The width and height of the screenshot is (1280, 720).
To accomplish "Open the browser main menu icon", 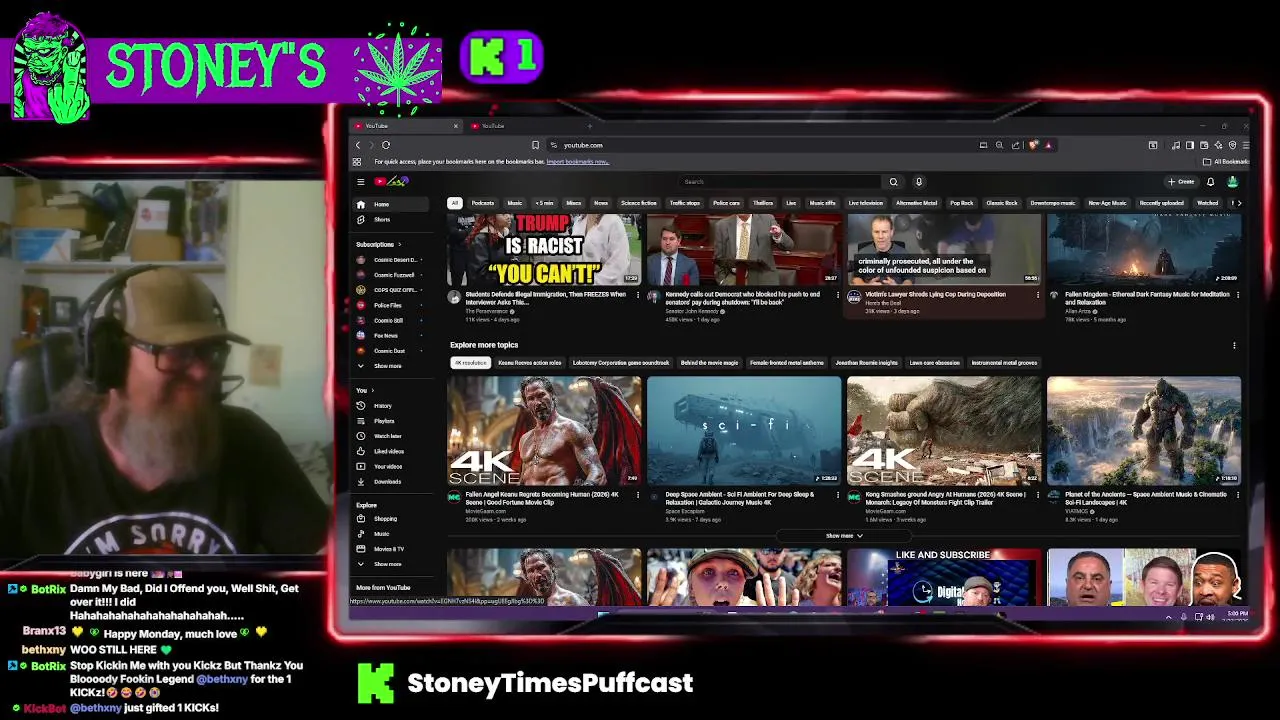I will (1245, 145).
